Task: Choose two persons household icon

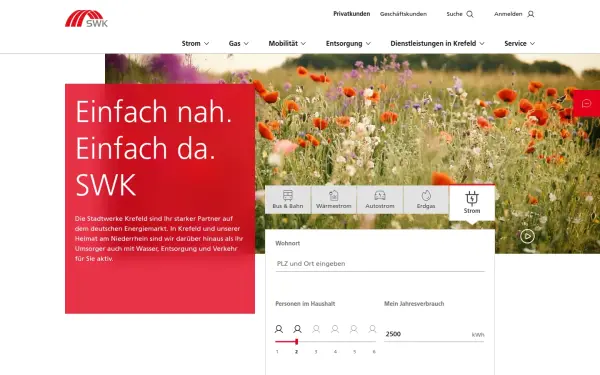Action: click(x=297, y=329)
